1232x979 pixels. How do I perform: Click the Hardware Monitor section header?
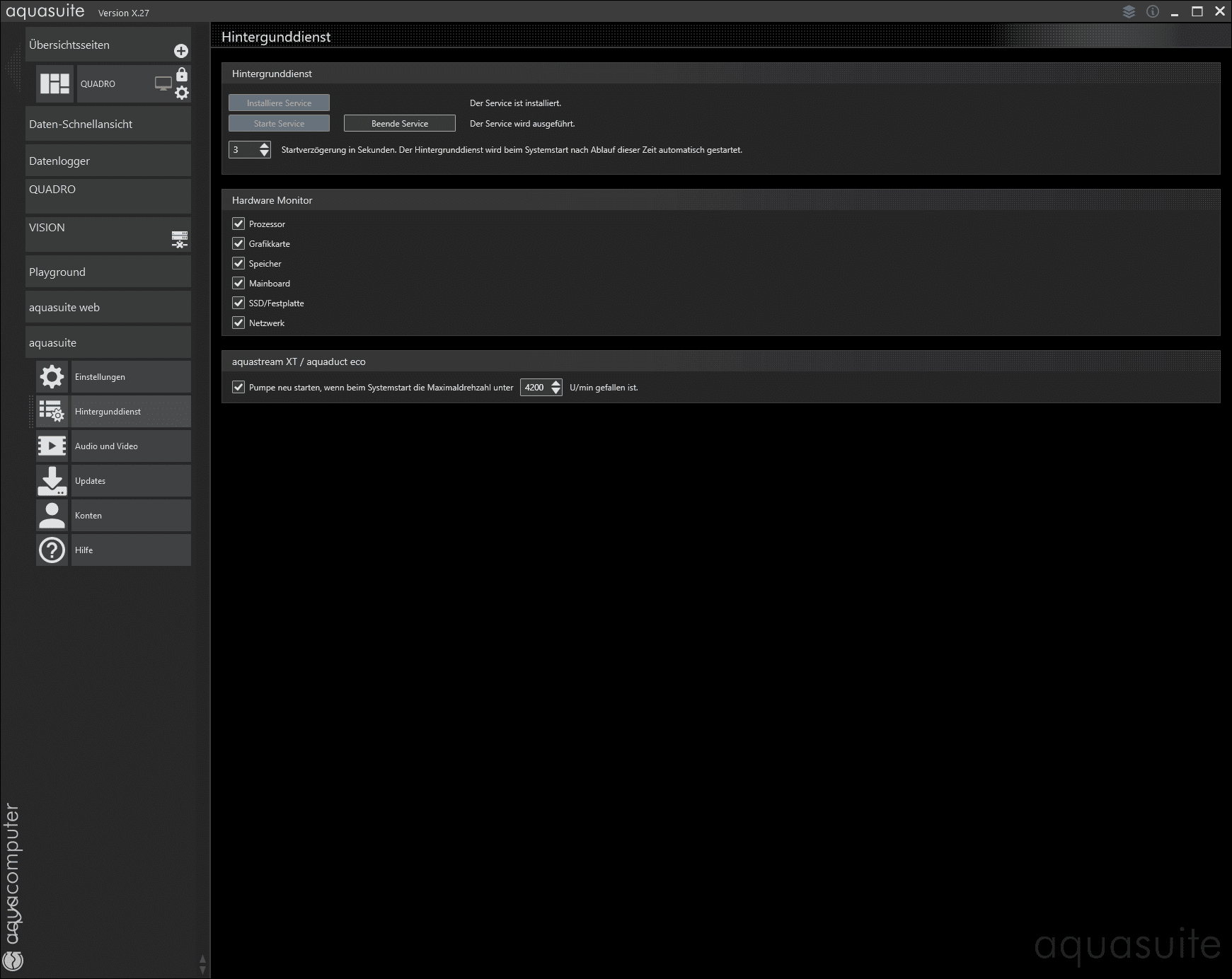(x=721, y=200)
